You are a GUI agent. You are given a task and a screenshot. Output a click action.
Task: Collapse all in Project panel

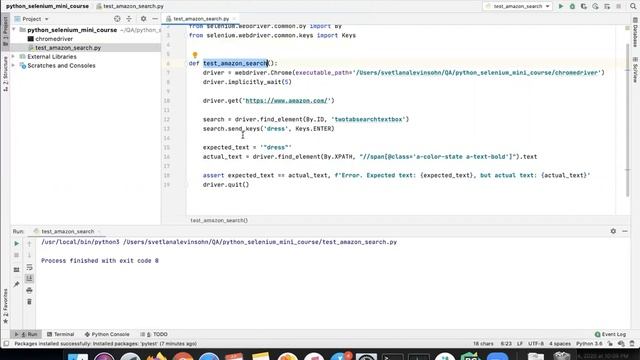point(129,19)
